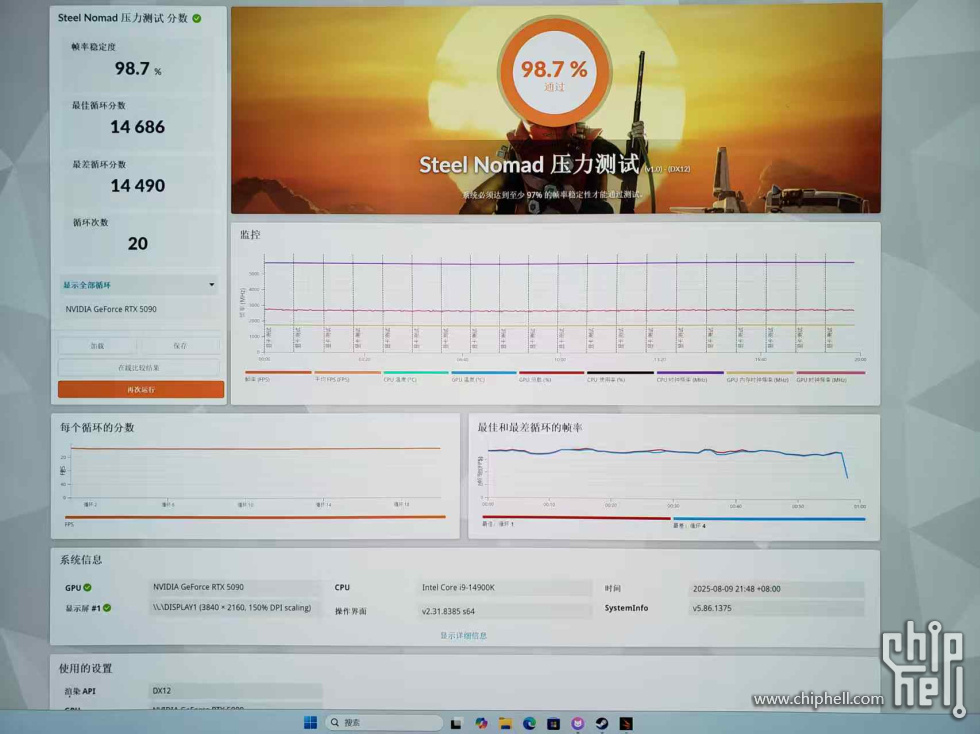Screen dimensions: 980x734
Task: Click the green check next to 显示屏 #1
Action: pos(108,608)
